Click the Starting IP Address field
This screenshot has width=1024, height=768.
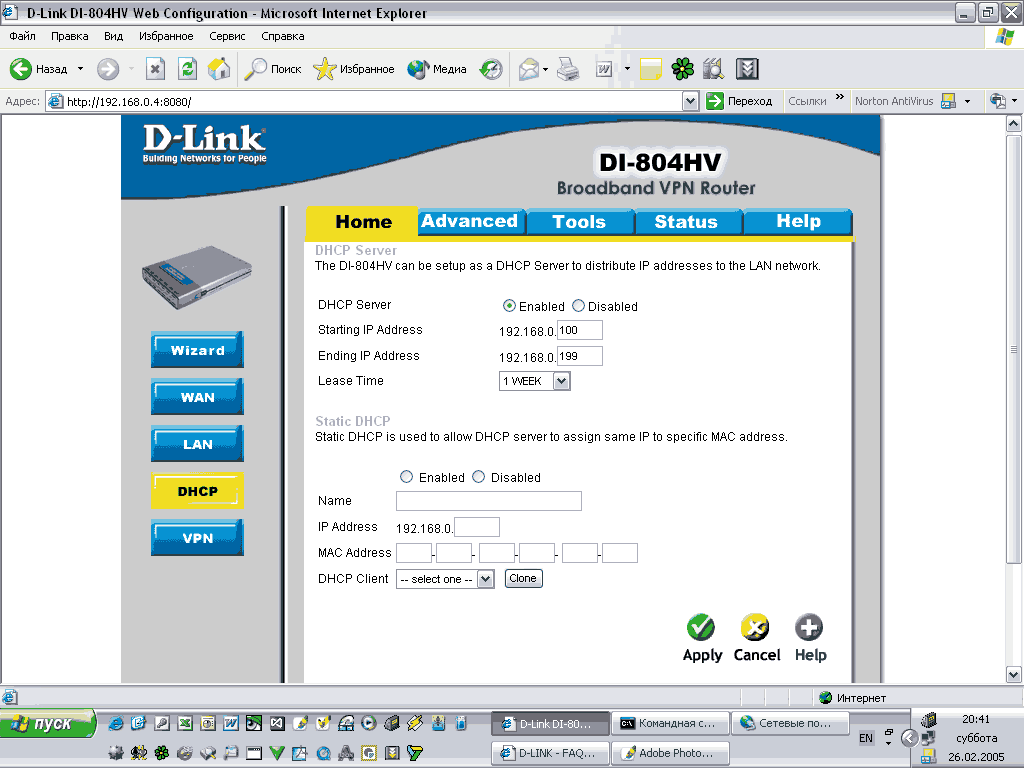point(580,330)
